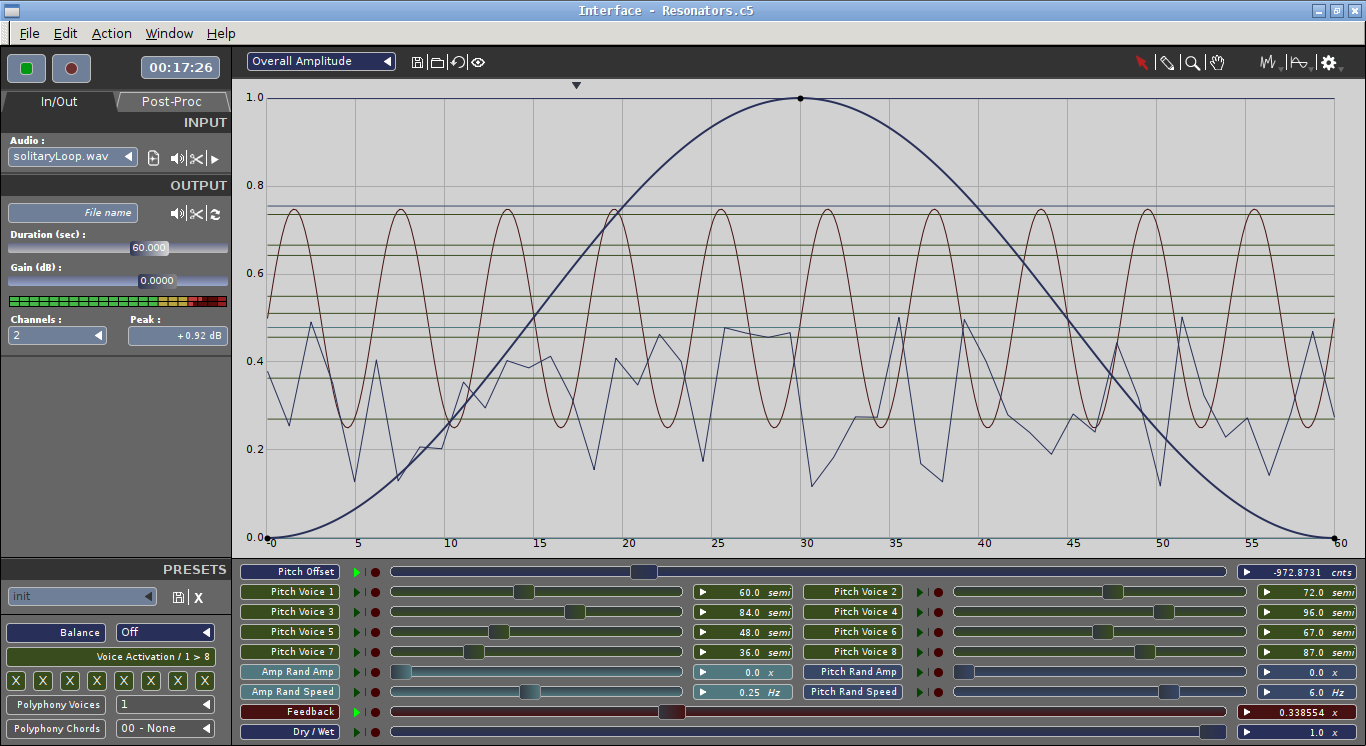1366x746 pixels.
Task: Toggle third voice activation checkbox
Action: pos(70,681)
